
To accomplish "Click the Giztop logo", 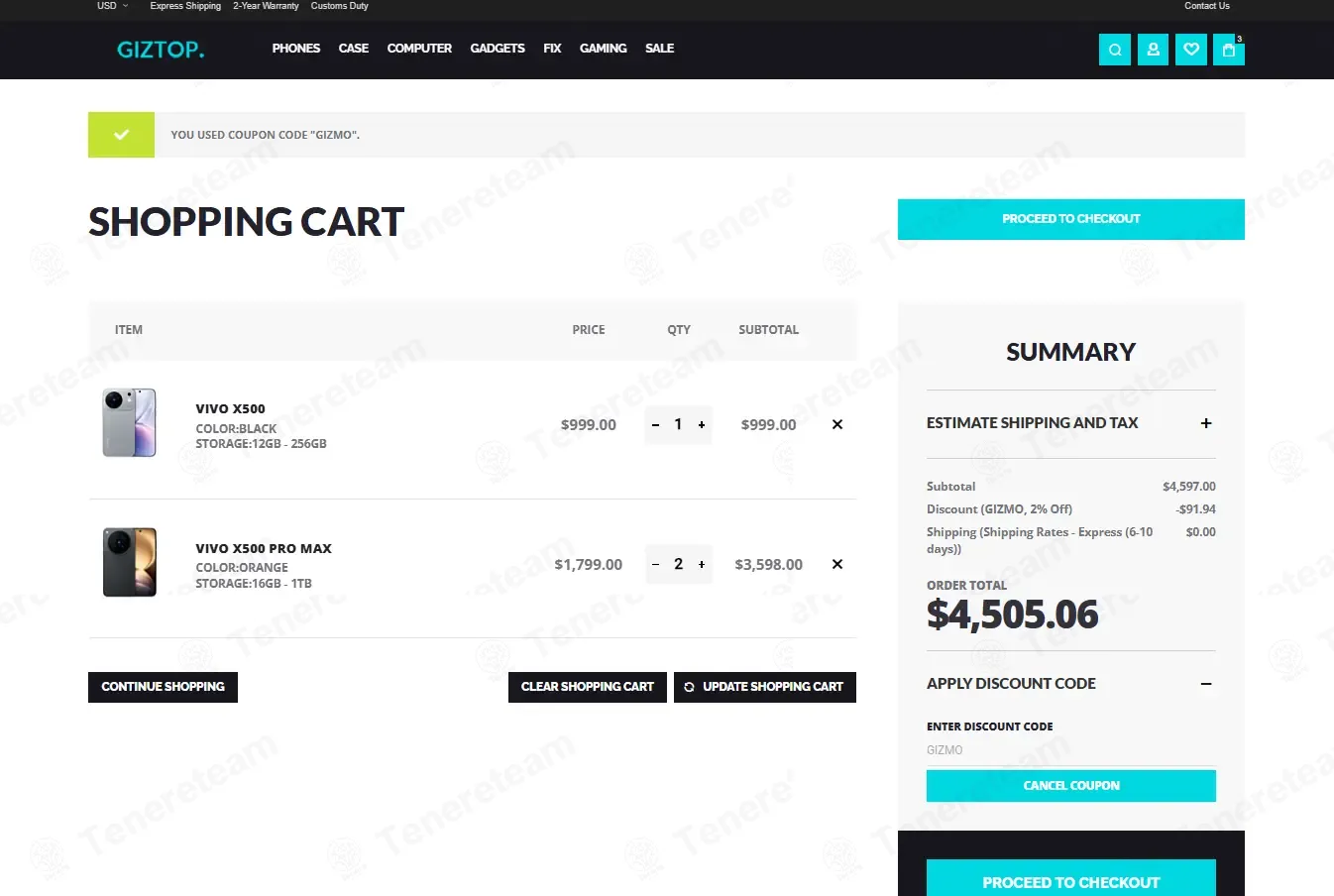I will click(x=161, y=50).
